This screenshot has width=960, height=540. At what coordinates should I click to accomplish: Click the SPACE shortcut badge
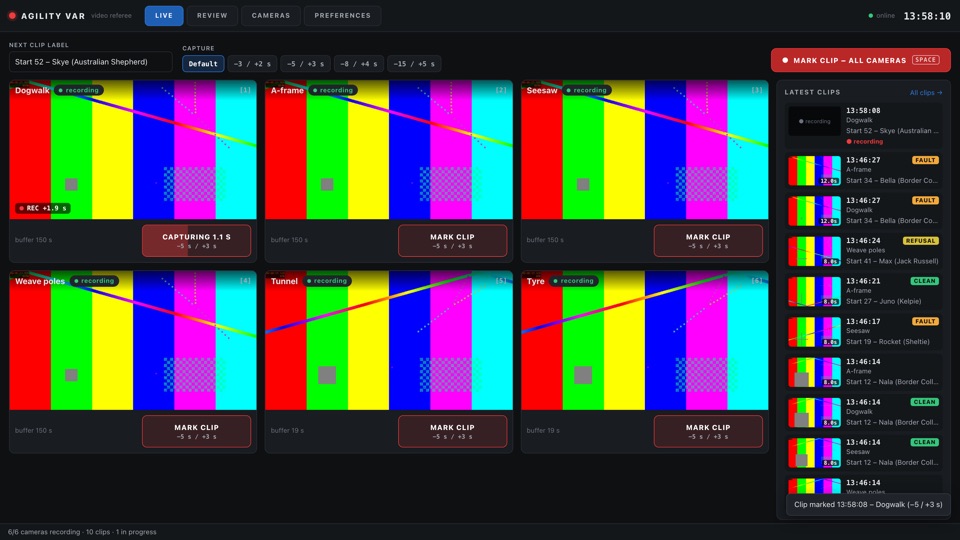pyautogui.click(x=925, y=60)
